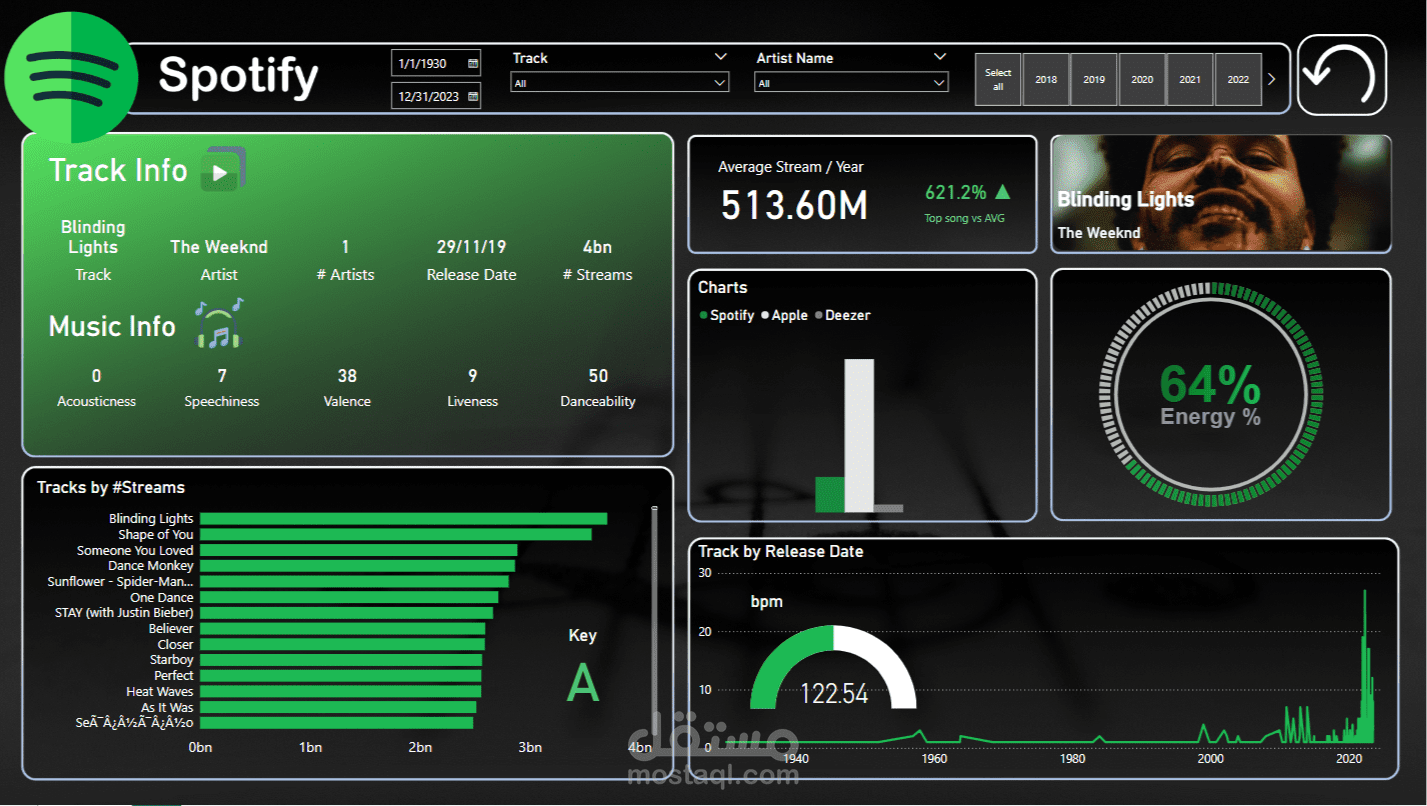Filter by year 2022
1427x806 pixels.
[x=1238, y=79]
